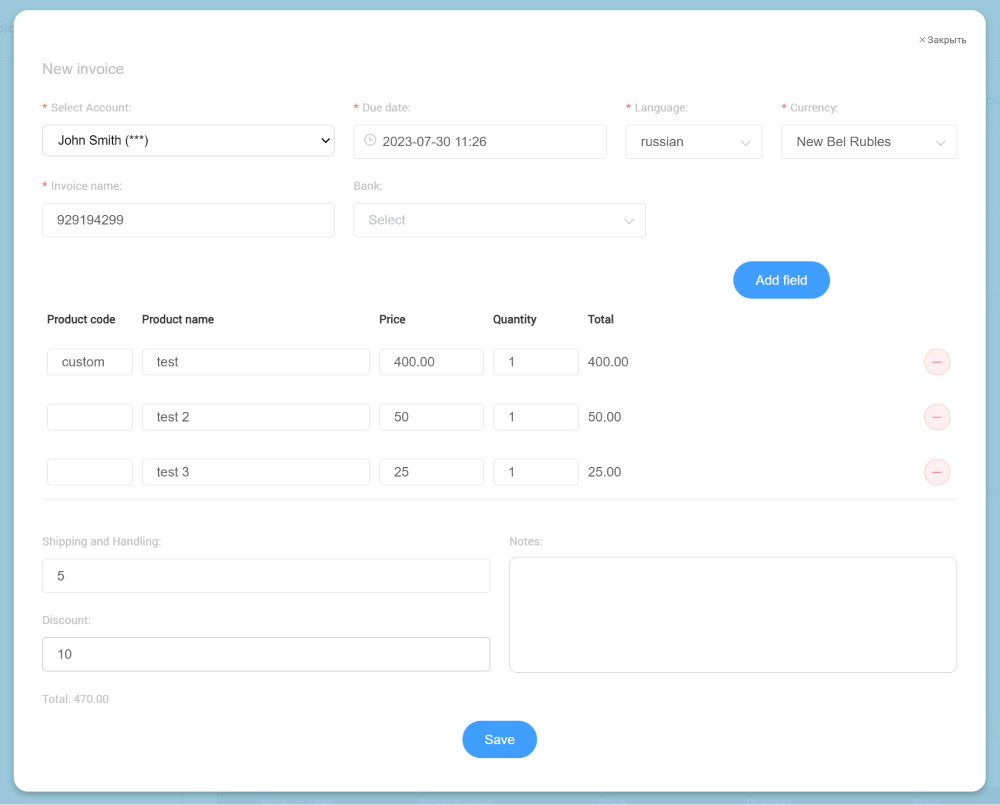
Task: Expand the Bank select dropdown
Action: pos(499,220)
